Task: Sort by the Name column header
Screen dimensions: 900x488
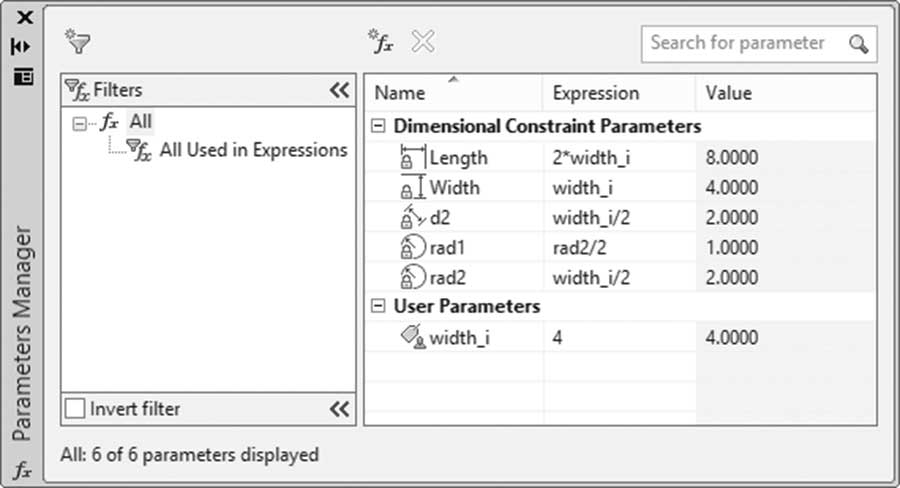Action: [x=453, y=92]
